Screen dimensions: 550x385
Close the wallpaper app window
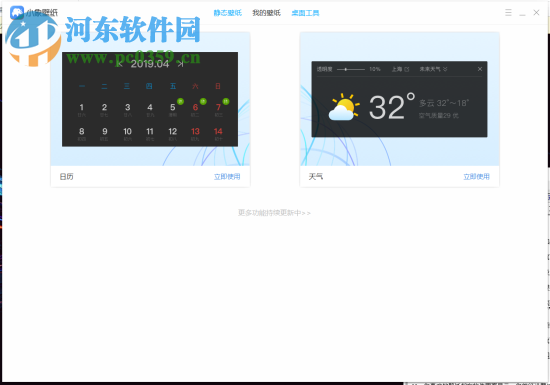536,13
